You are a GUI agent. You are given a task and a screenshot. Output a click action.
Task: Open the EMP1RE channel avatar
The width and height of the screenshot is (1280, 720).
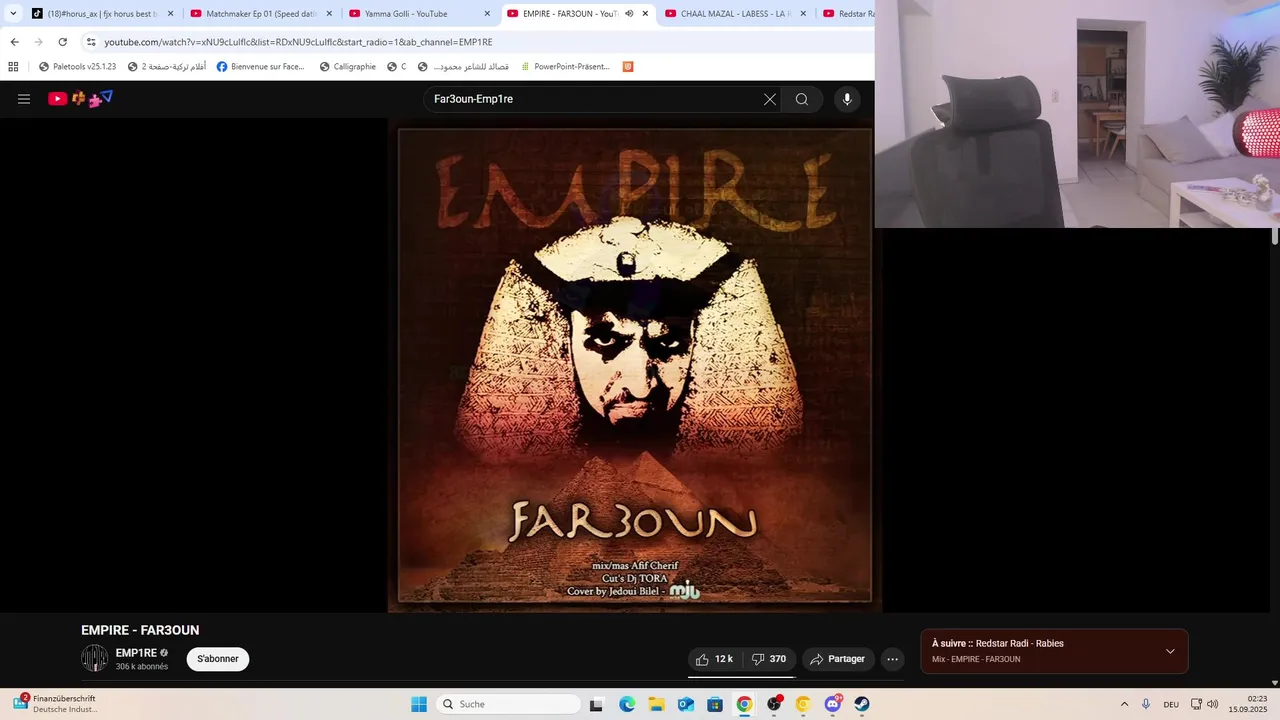tap(95, 658)
